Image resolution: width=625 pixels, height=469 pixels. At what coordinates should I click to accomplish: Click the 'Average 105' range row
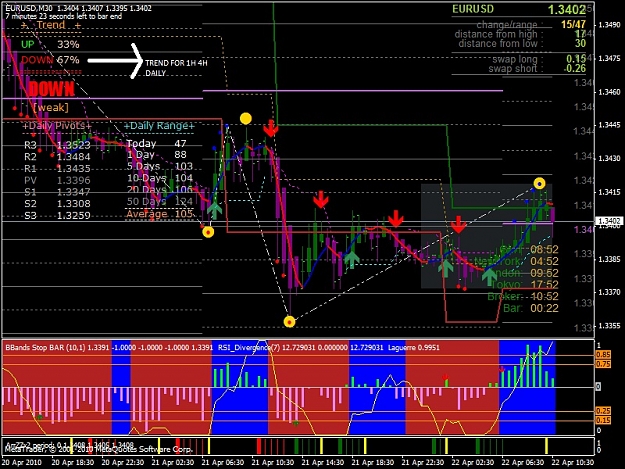tap(159, 214)
